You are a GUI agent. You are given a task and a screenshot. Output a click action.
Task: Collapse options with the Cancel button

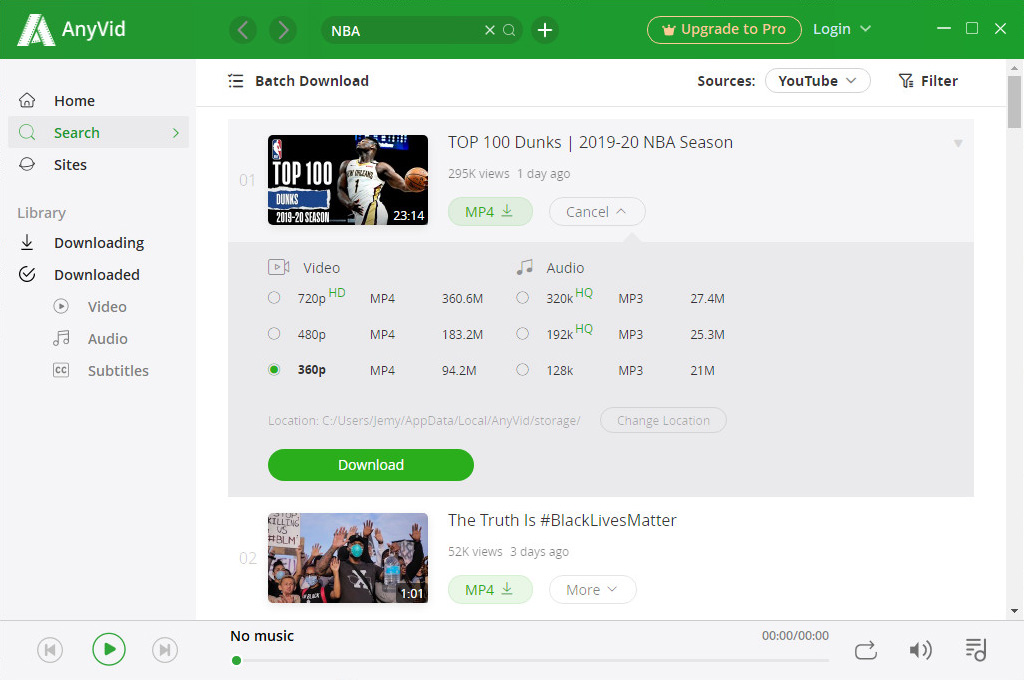coord(597,212)
